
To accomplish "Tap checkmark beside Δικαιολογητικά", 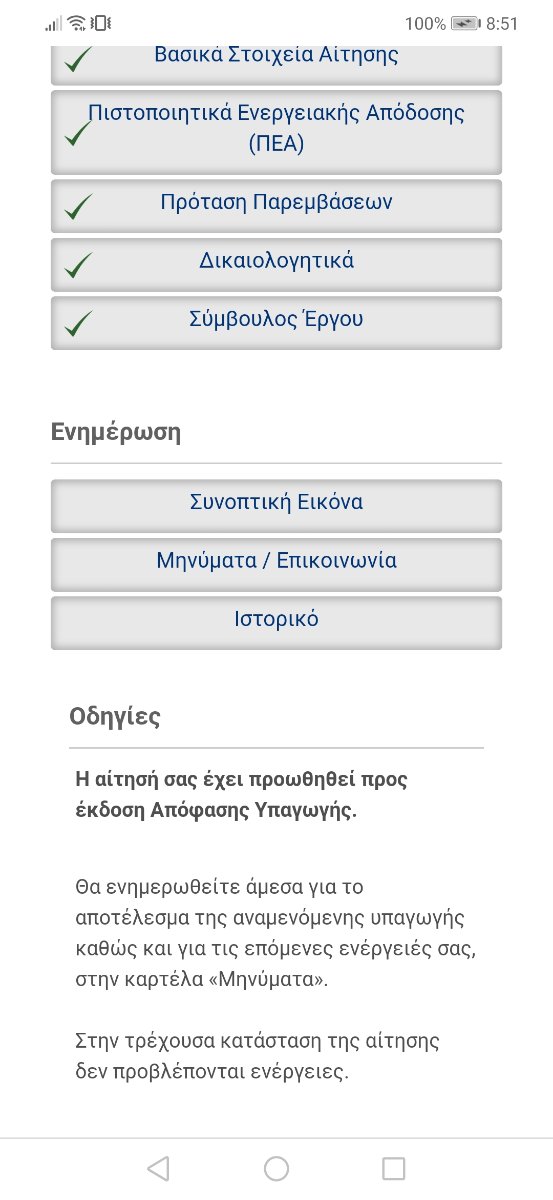I will 78,265.
